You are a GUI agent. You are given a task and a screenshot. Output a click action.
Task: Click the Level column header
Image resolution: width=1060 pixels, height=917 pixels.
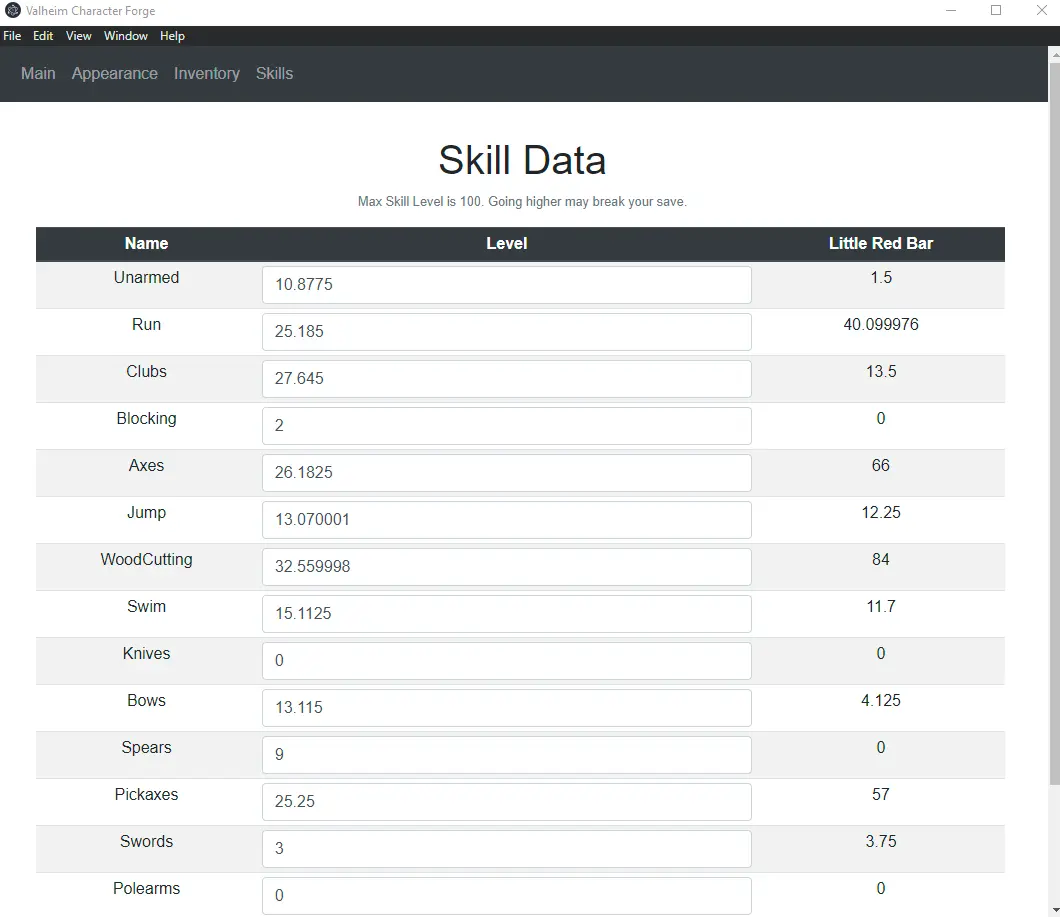tap(506, 243)
